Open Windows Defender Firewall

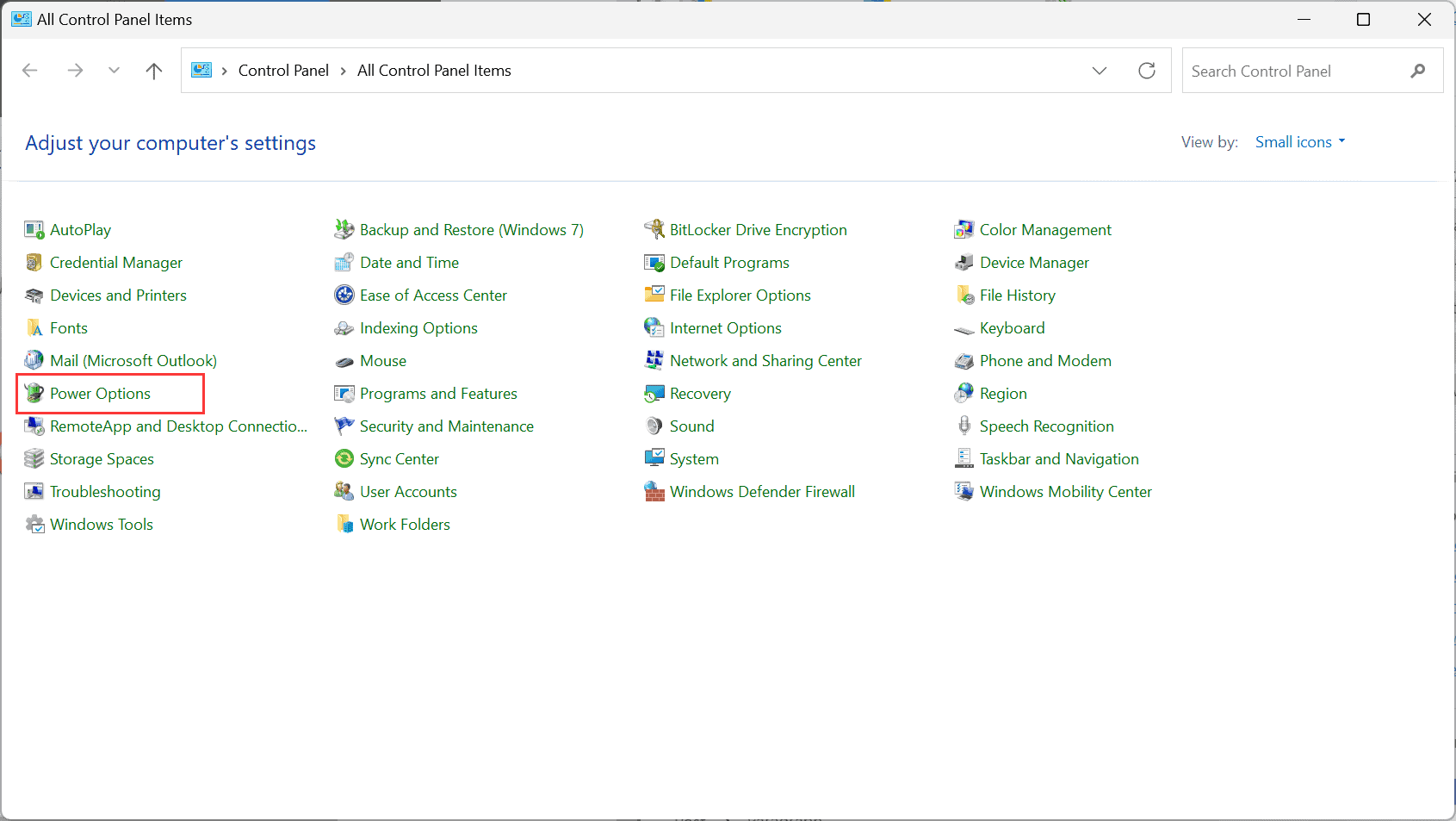(x=761, y=491)
